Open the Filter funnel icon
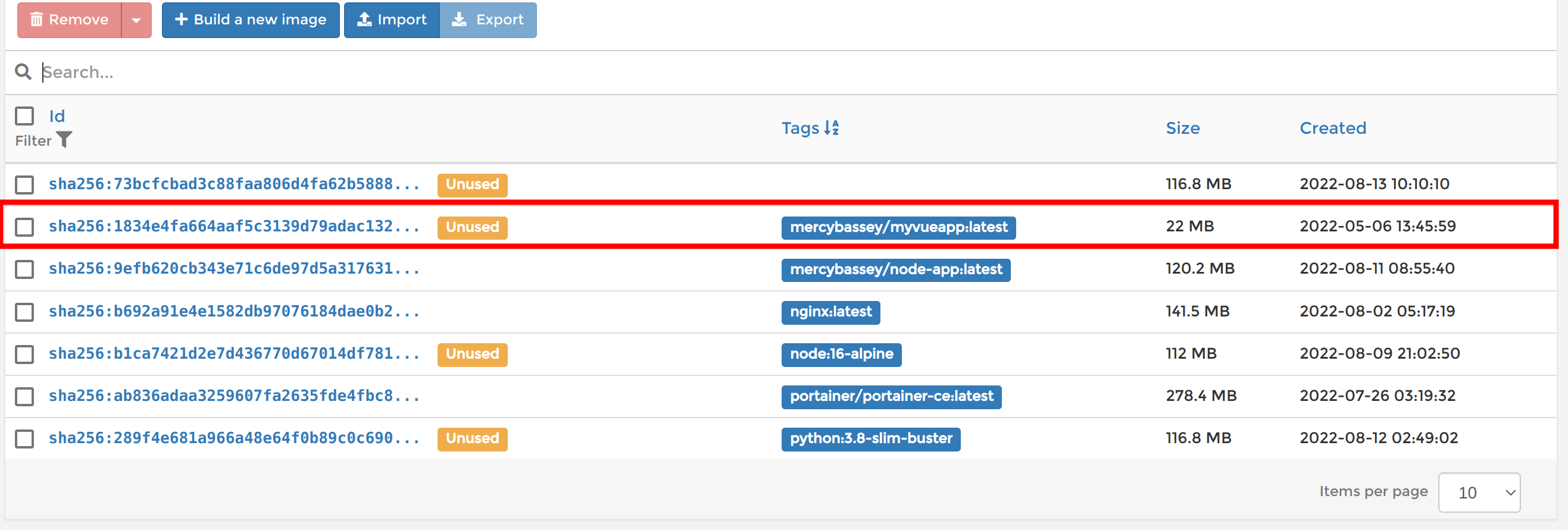Image resolution: width=1568 pixels, height=530 pixels. (64, 140)
